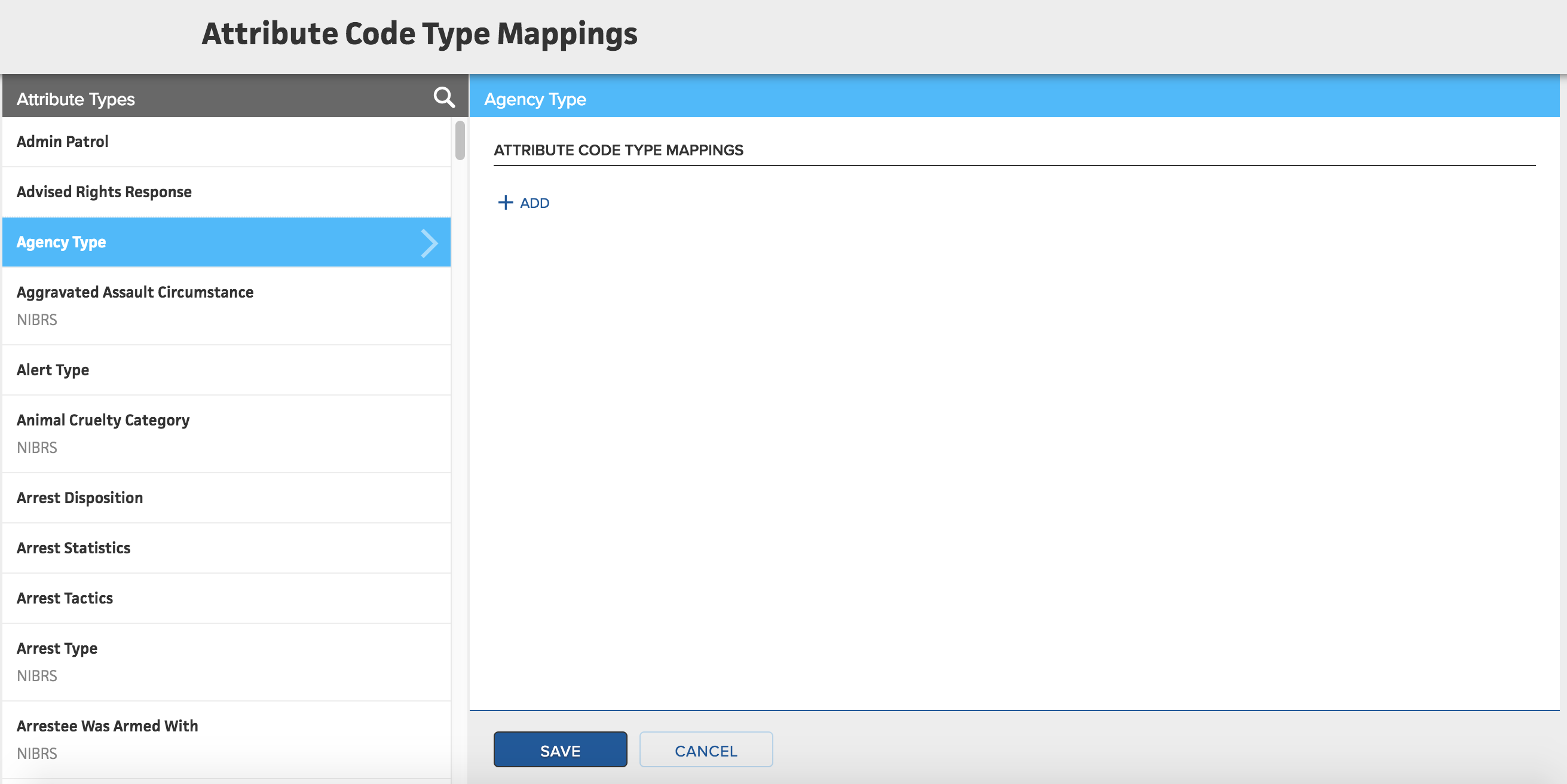Click CANCEL to discard changes
This screenshot has height=784, width=1567.
tap(706, 750)
